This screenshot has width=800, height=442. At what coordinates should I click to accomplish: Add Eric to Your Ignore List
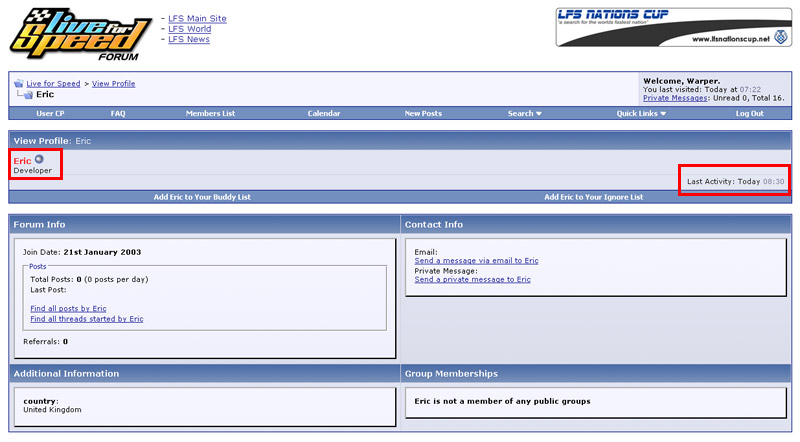(593, 197)
